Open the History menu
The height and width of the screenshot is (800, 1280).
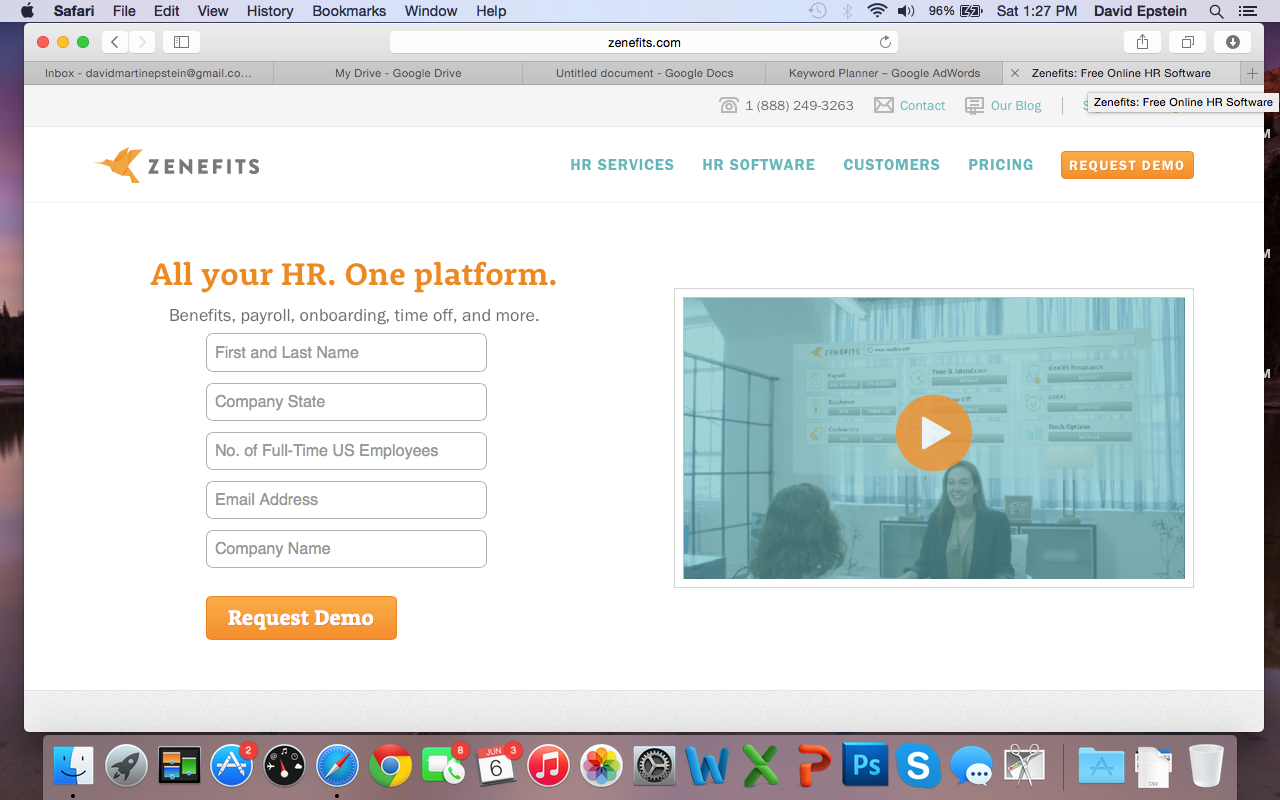click(270, 11)
